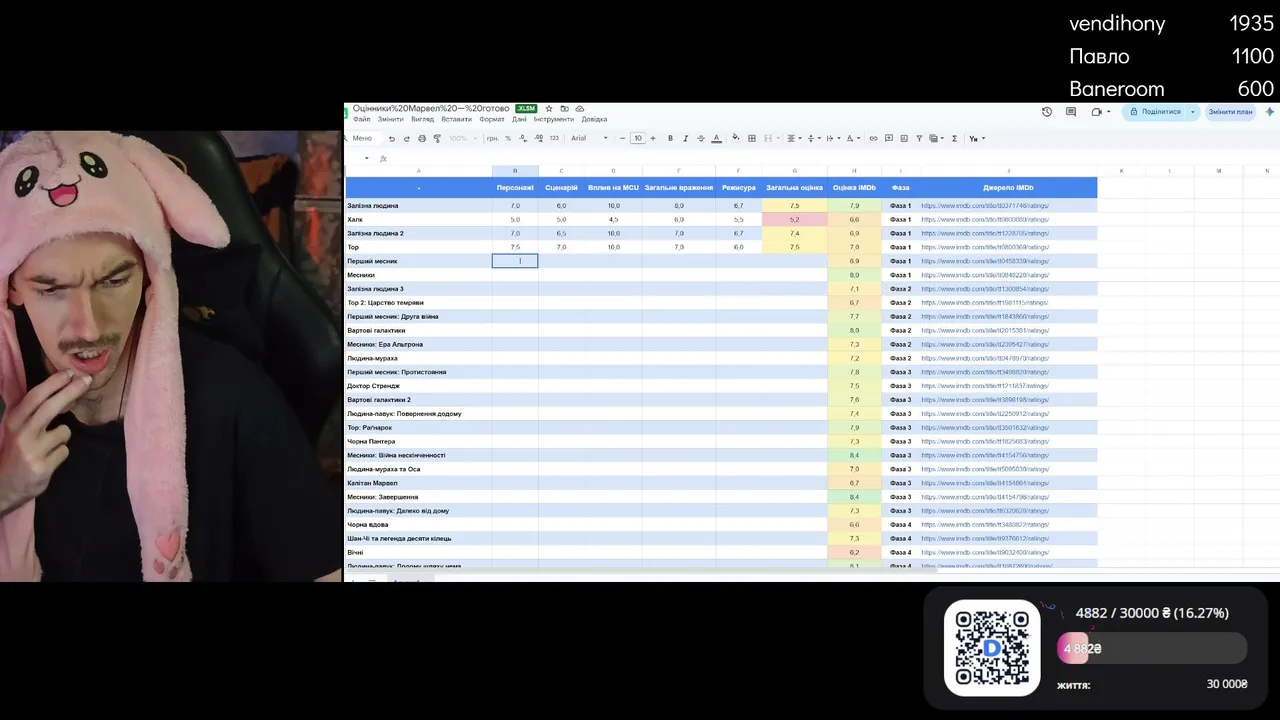Move the document to a folder

[x=564, y=108]
